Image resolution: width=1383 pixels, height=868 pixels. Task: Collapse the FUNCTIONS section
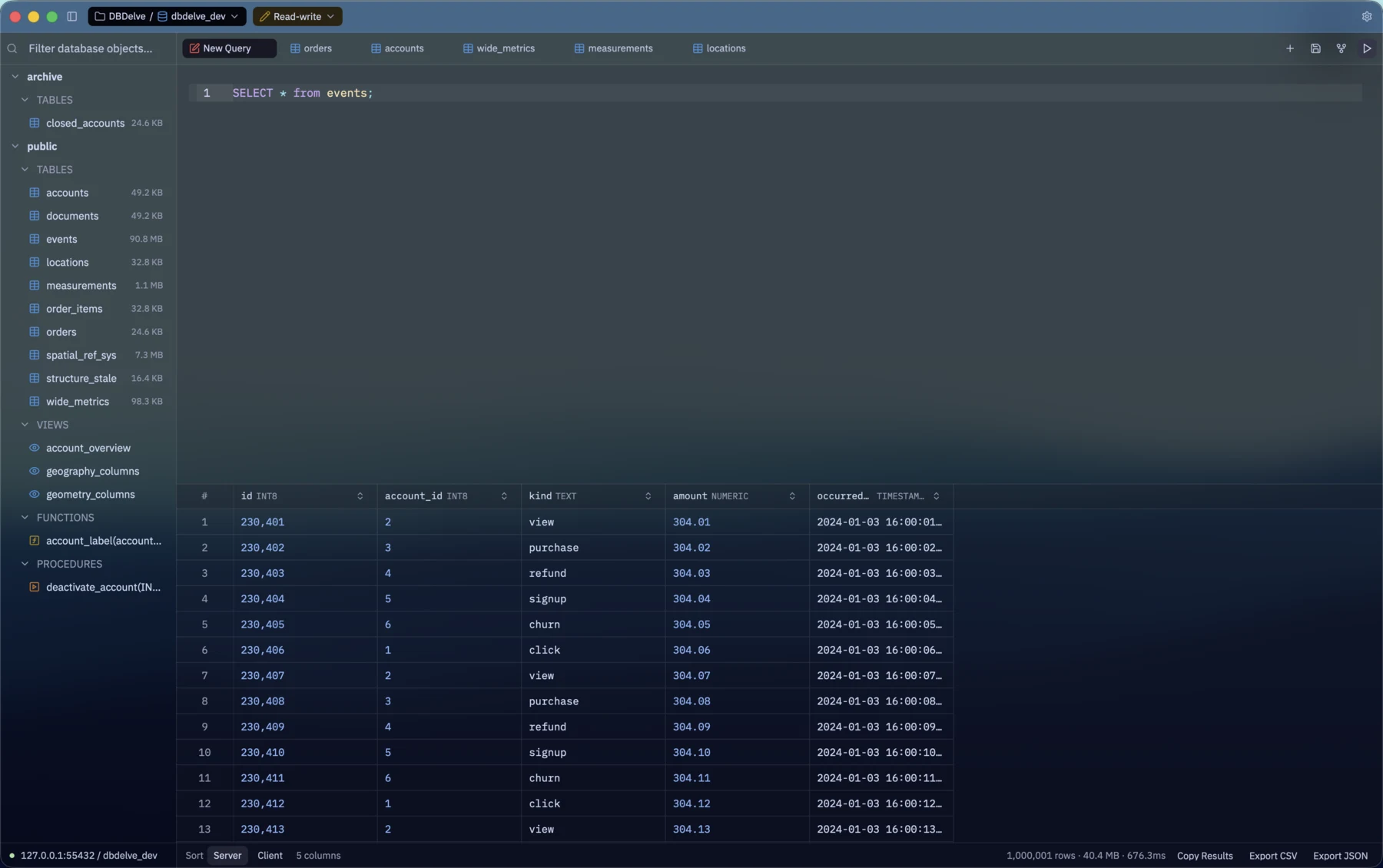coord(25,518)
